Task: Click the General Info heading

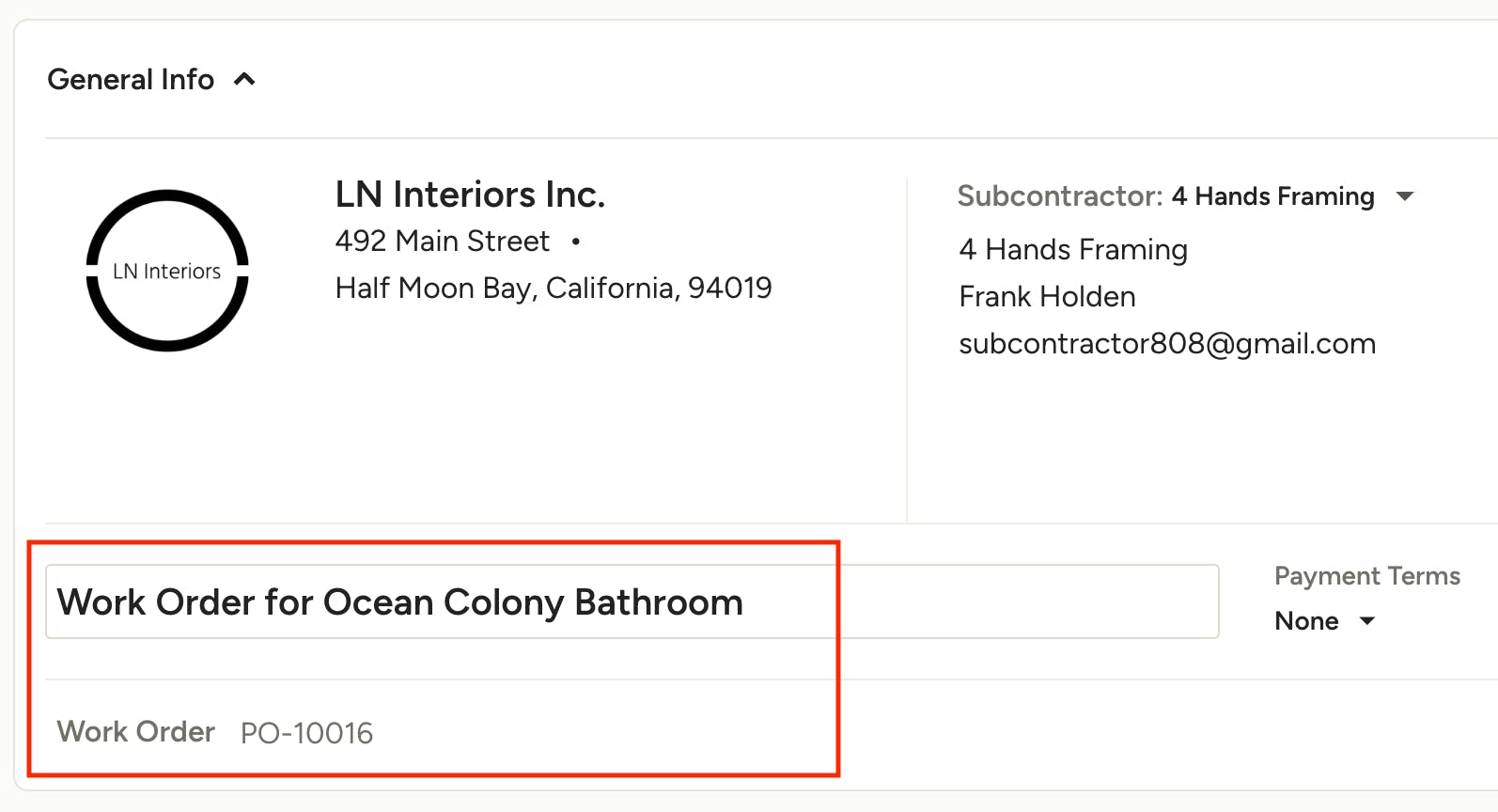Action: point(131,80)
